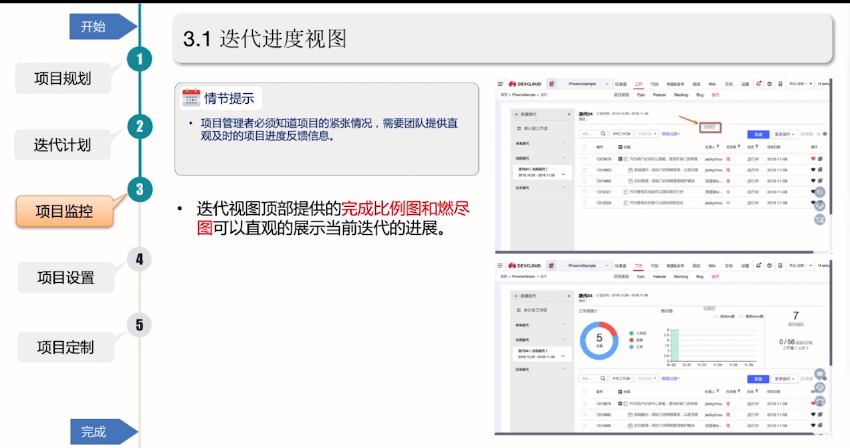This screenshot has width=850, height=448.
Task: Open hamburger menu in lower DevCloud screenshot
Action: 500,266
